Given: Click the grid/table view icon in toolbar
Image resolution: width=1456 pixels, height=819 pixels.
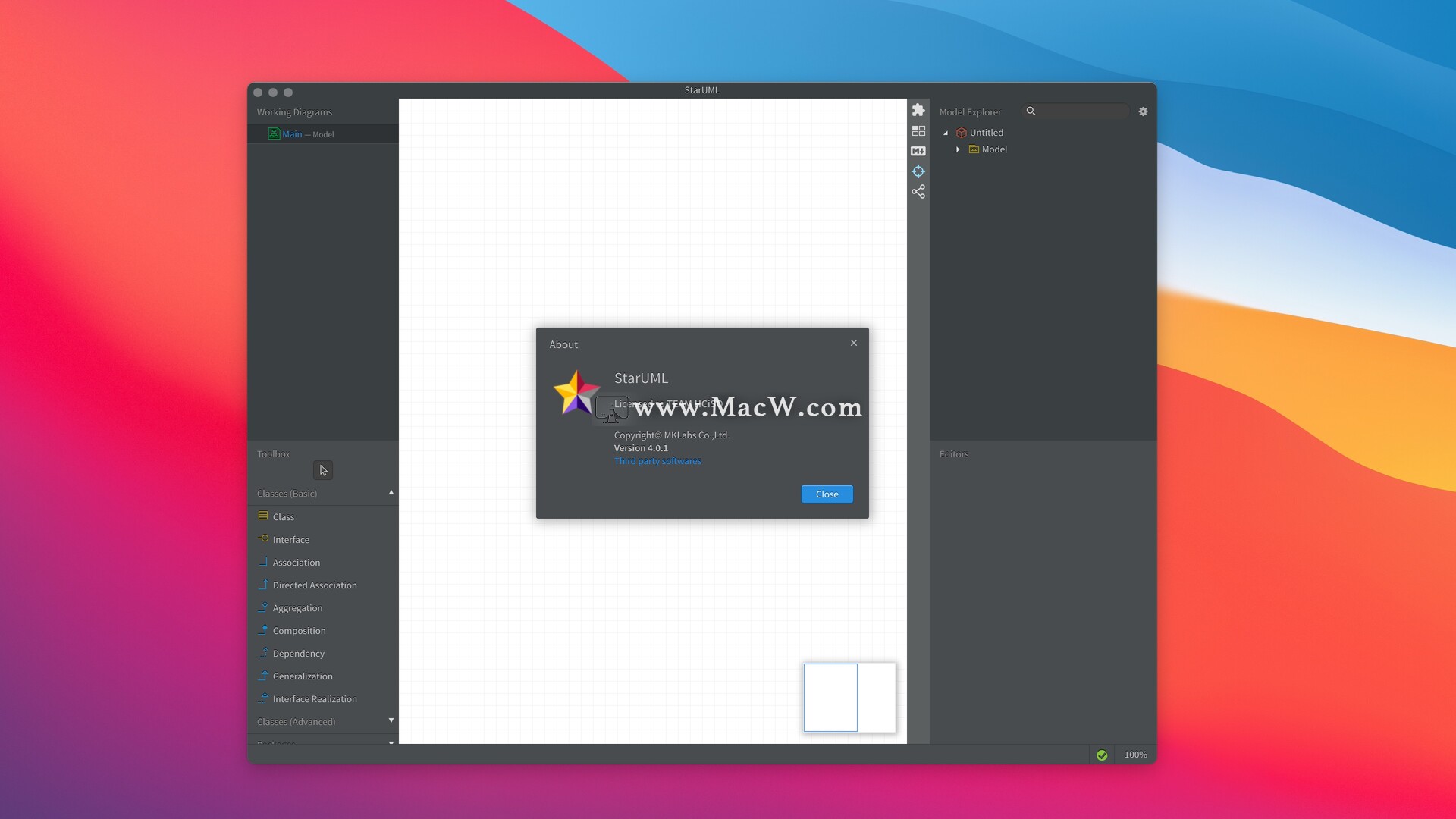Looking at the screenshot, I should (x=918, y=130).
